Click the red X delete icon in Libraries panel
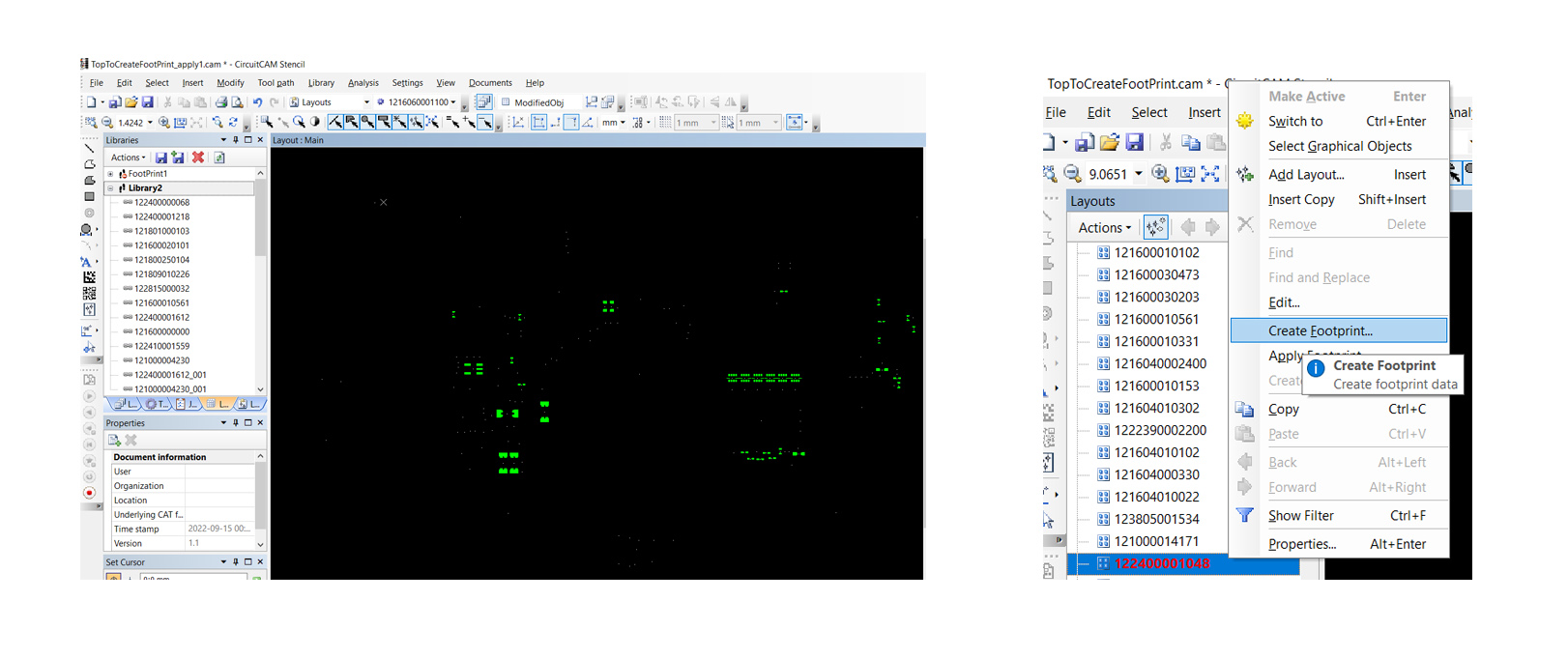 (x=198, y=158)
